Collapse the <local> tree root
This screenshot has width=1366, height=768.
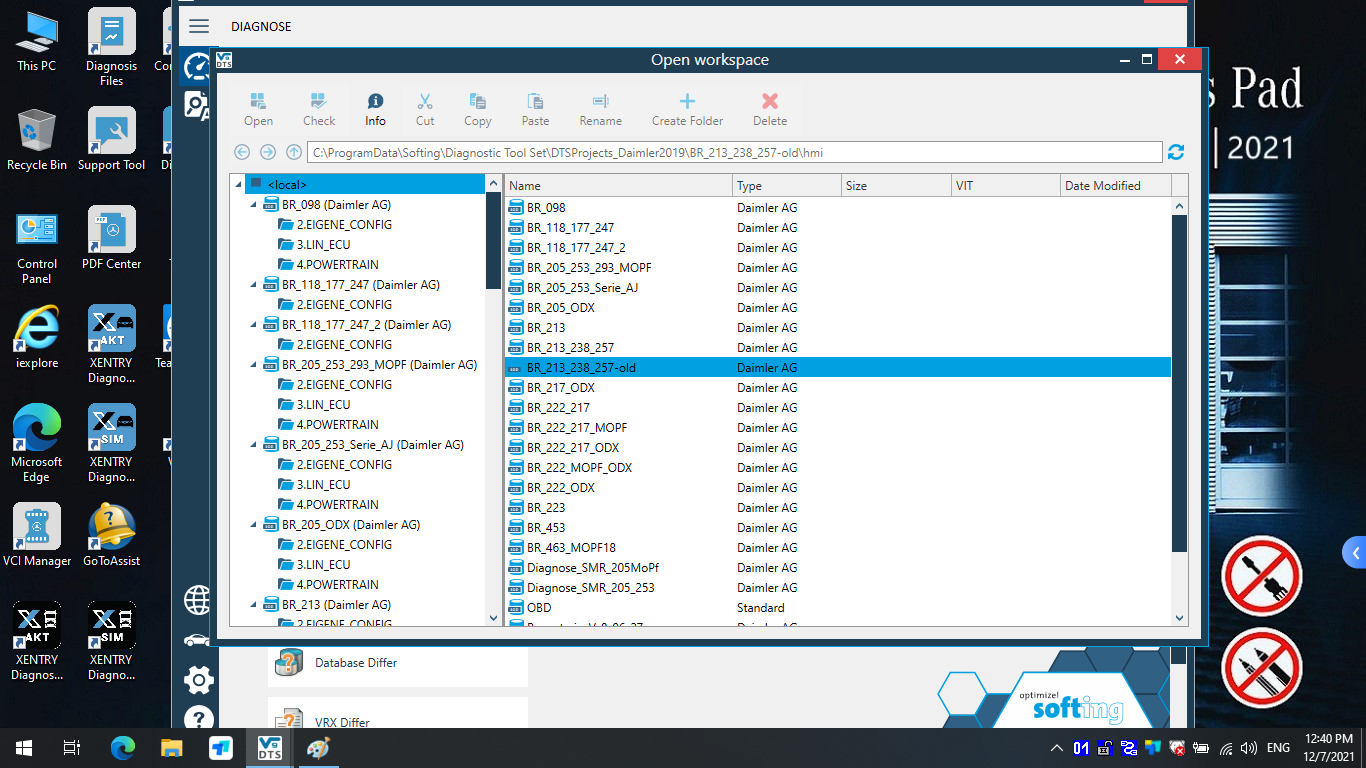click(x=238, y=184)
